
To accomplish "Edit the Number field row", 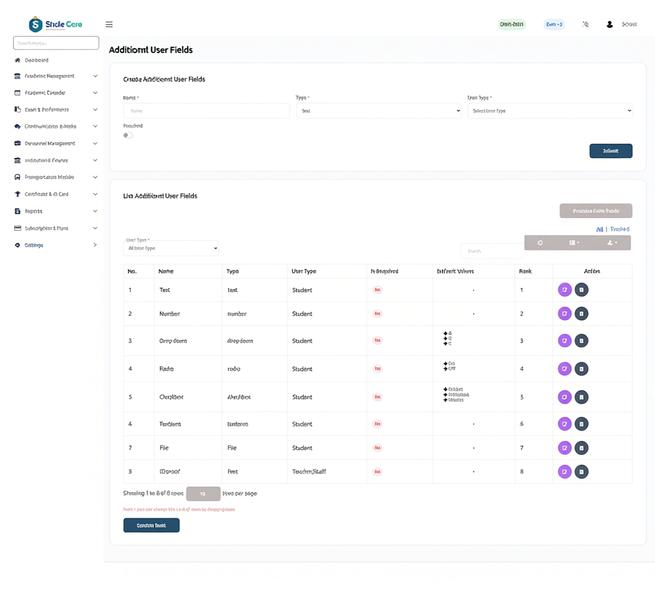I will pyautogui.click(x=564, y=314).
